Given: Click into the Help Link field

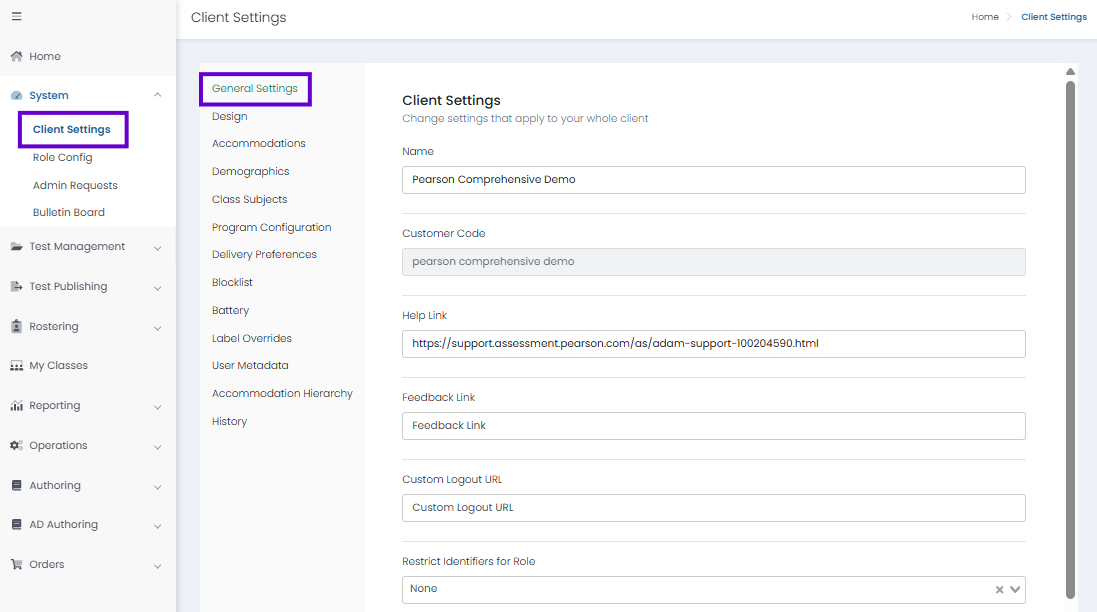Looking at the screenshot, I should pyautogui.click(x=714, y=344).
